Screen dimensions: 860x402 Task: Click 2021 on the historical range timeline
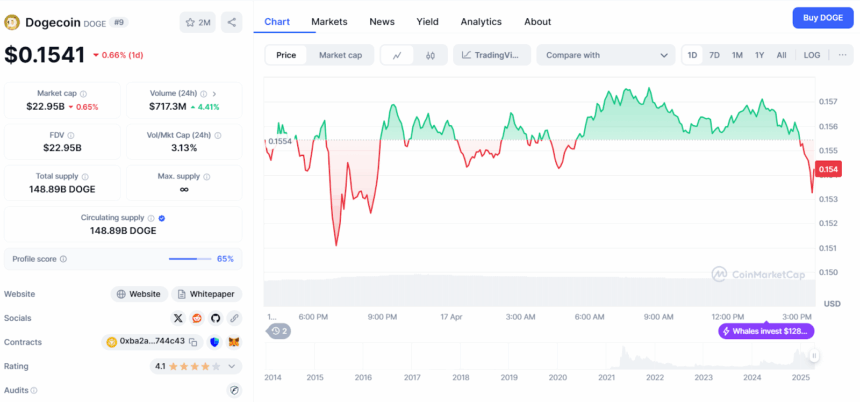[x=607, y=377]
